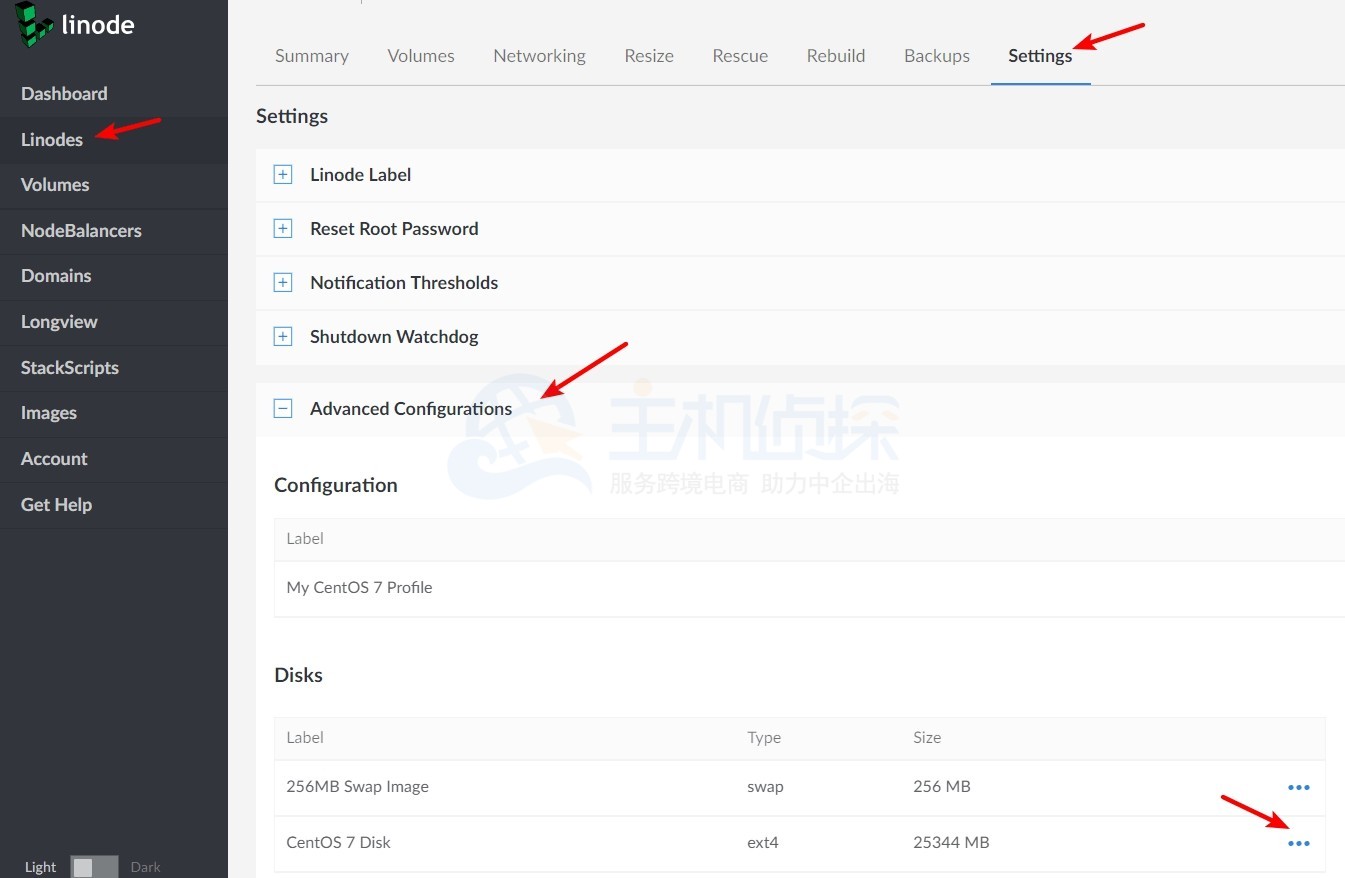The image size is (1345, 878).
Task: Collapse the Advanced Configurations section
Action: click(283, 409)
